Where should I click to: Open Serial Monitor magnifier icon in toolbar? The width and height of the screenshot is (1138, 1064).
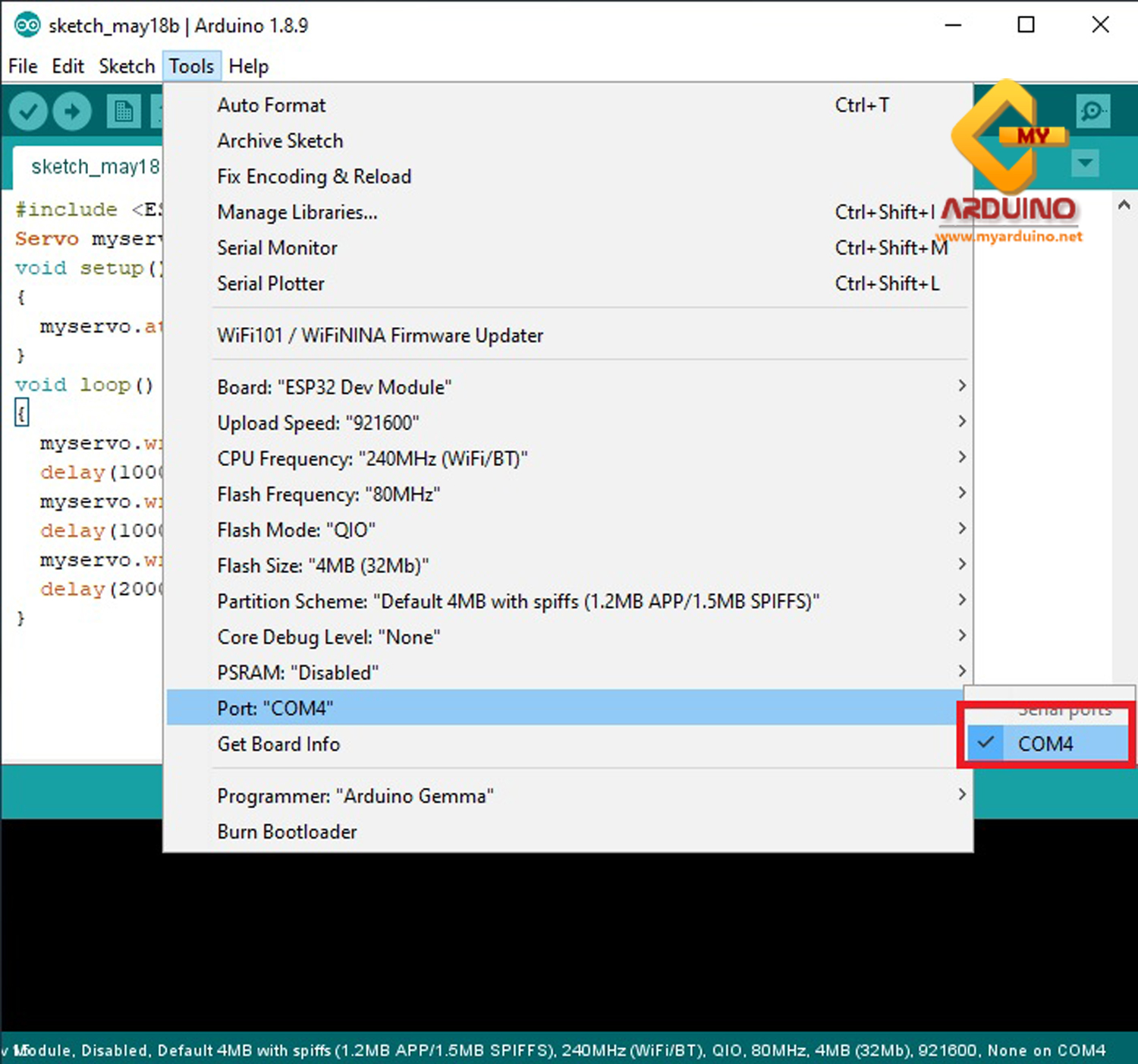(x=1092, y=112)
